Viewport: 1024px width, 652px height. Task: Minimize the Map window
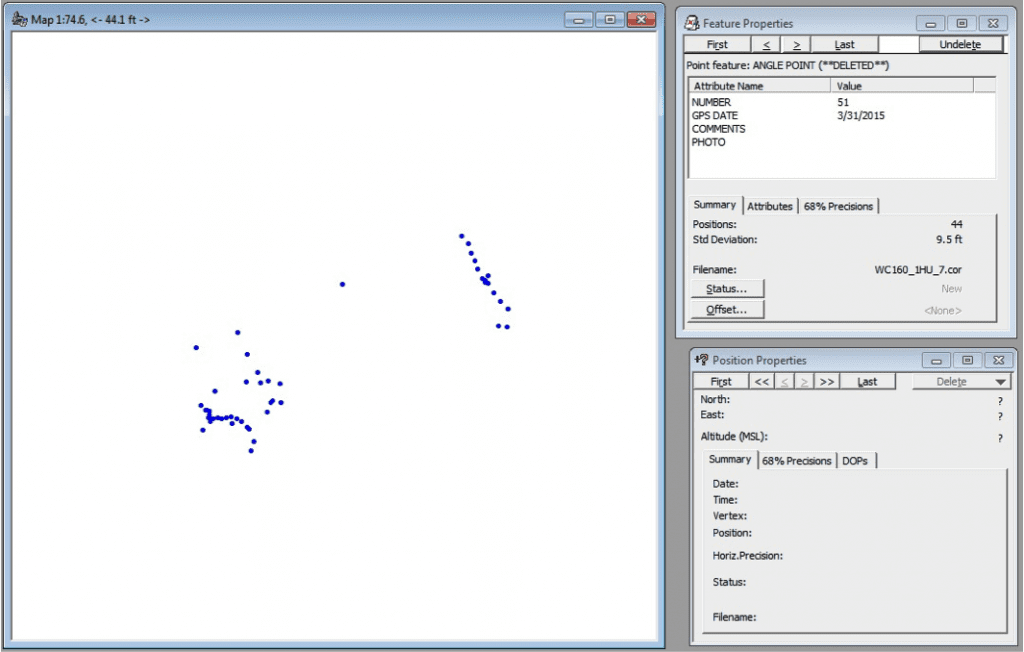coord(579,20)
